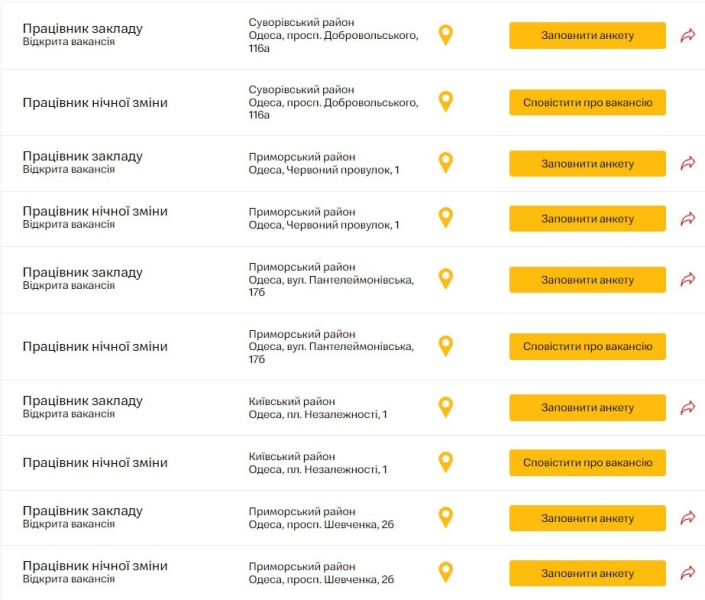Viewport: 705px width, 600px height.
Task: Open Працівник закладу title at Пантелеймонівська
Action: pos(83,272)
